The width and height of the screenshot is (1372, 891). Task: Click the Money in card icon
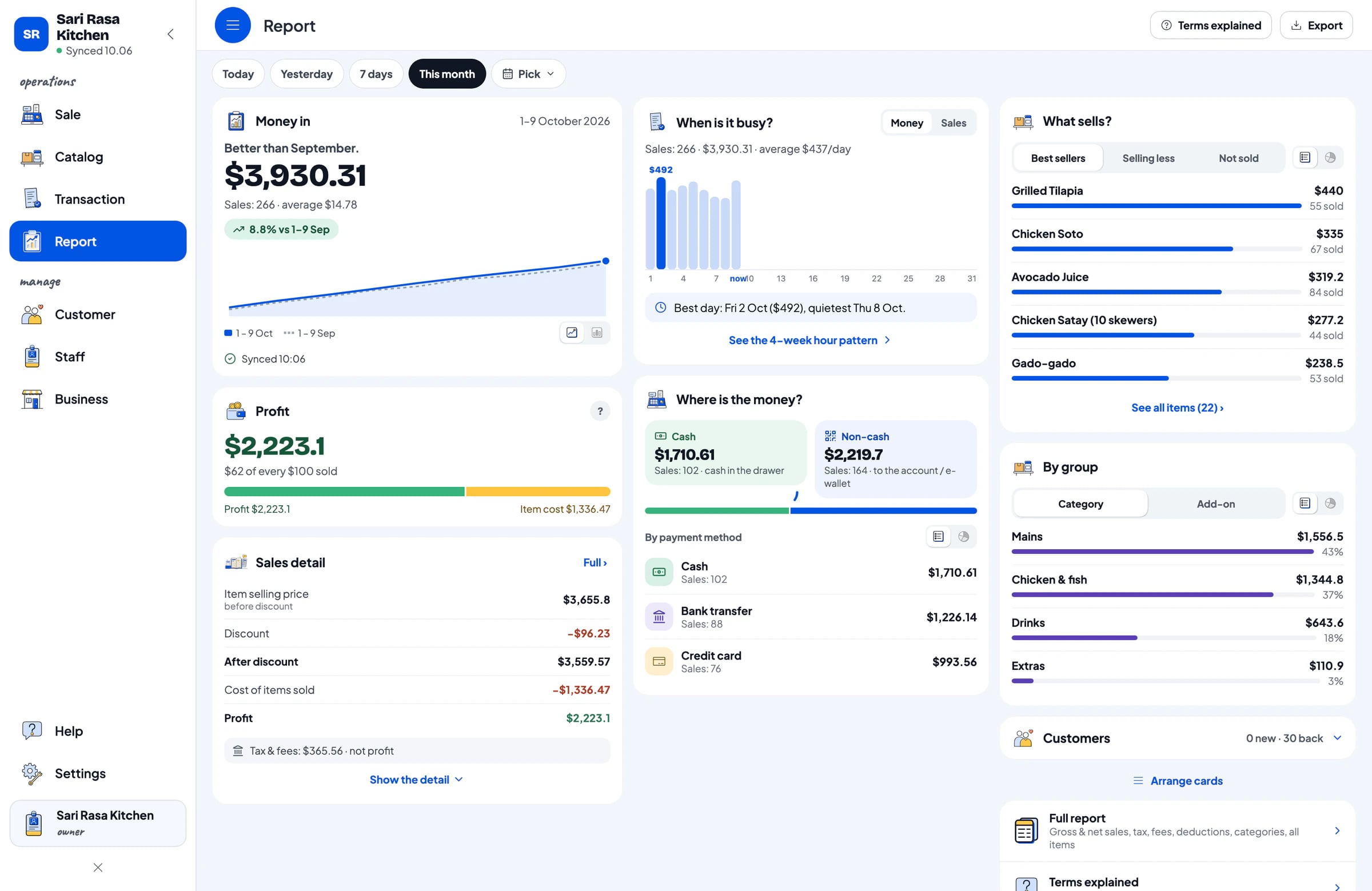pyautogui.click(x=236, y=121)
